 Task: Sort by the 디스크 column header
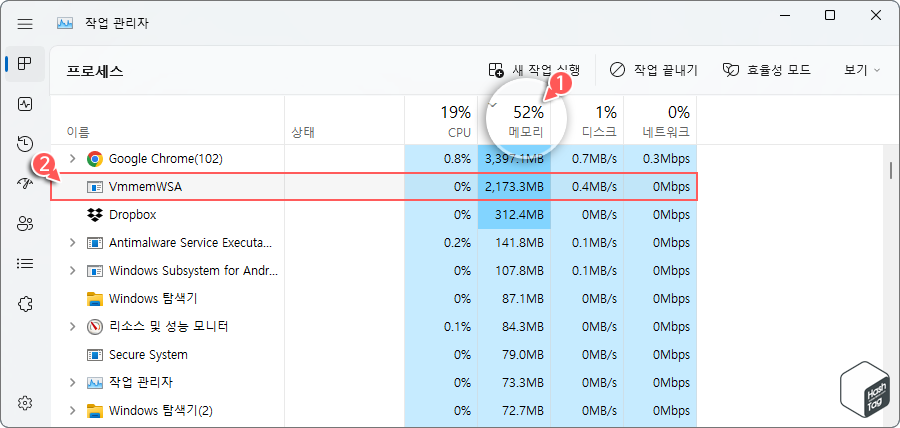[587, 120]
